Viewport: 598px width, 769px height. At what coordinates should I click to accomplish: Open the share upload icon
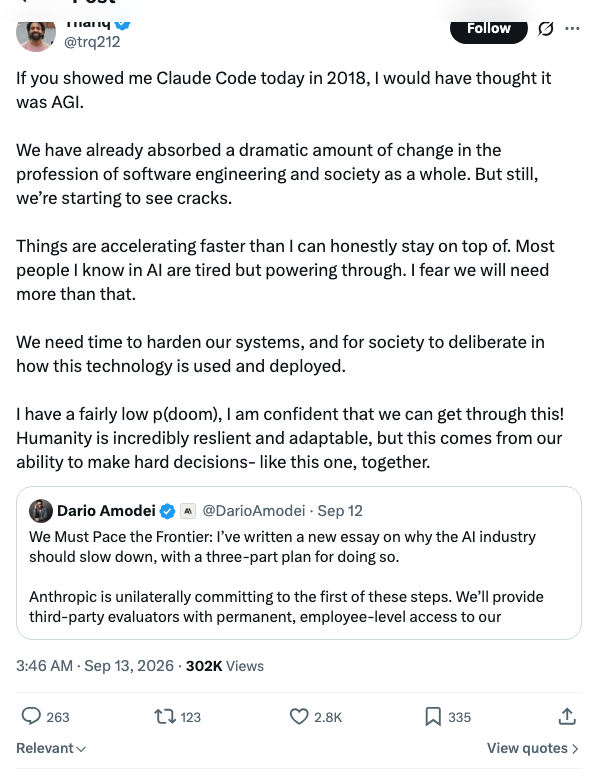(x=567, y=716)
